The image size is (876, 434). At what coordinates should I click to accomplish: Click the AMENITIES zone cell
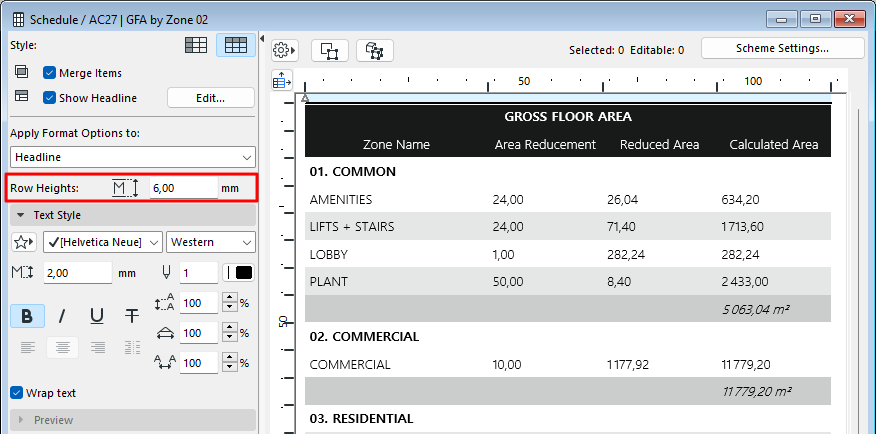tap(341, 199)
